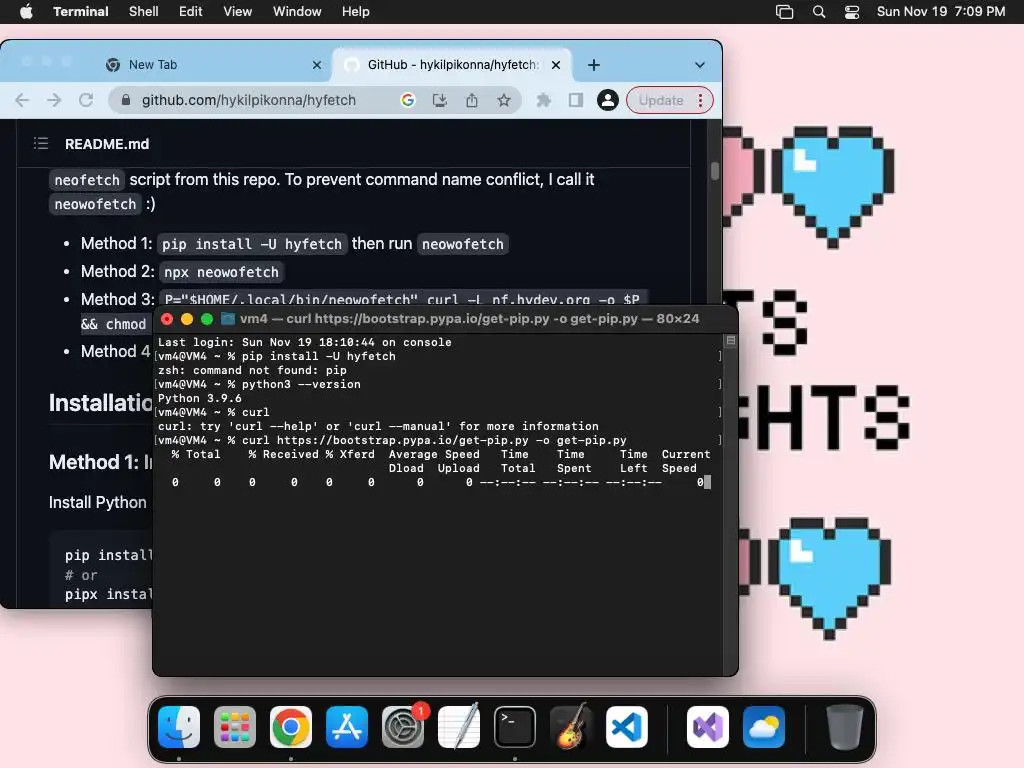The height and width of the screenshot is (768, 1024).
Task: Click the Google icon in address bar
Action: [408, 100]
